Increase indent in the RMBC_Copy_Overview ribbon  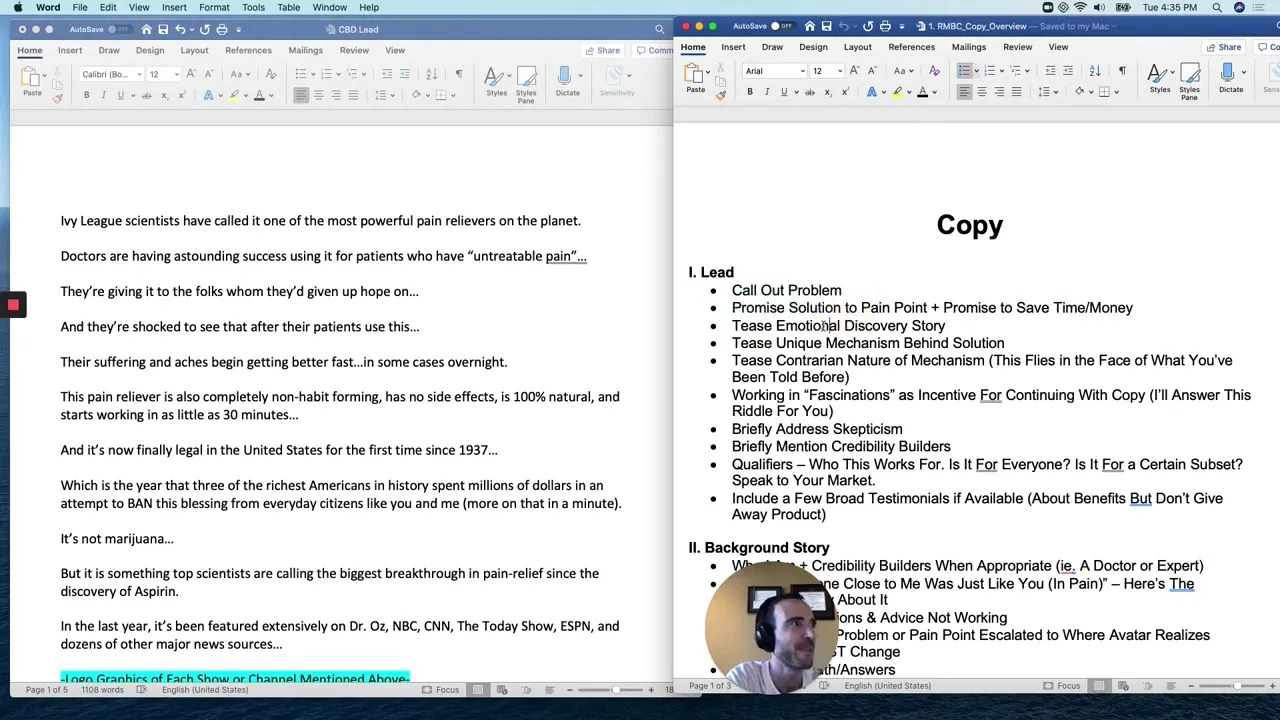click(1068, 71)
